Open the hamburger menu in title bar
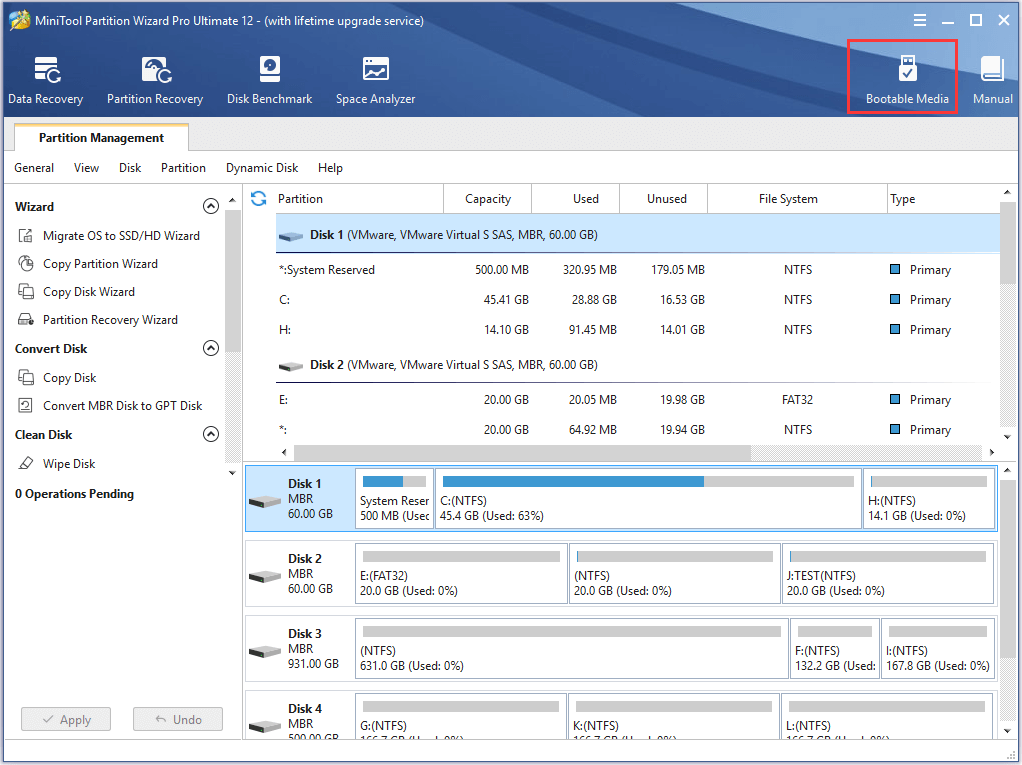This screenshot has width=1022, height=765. [x=918, y=19]
